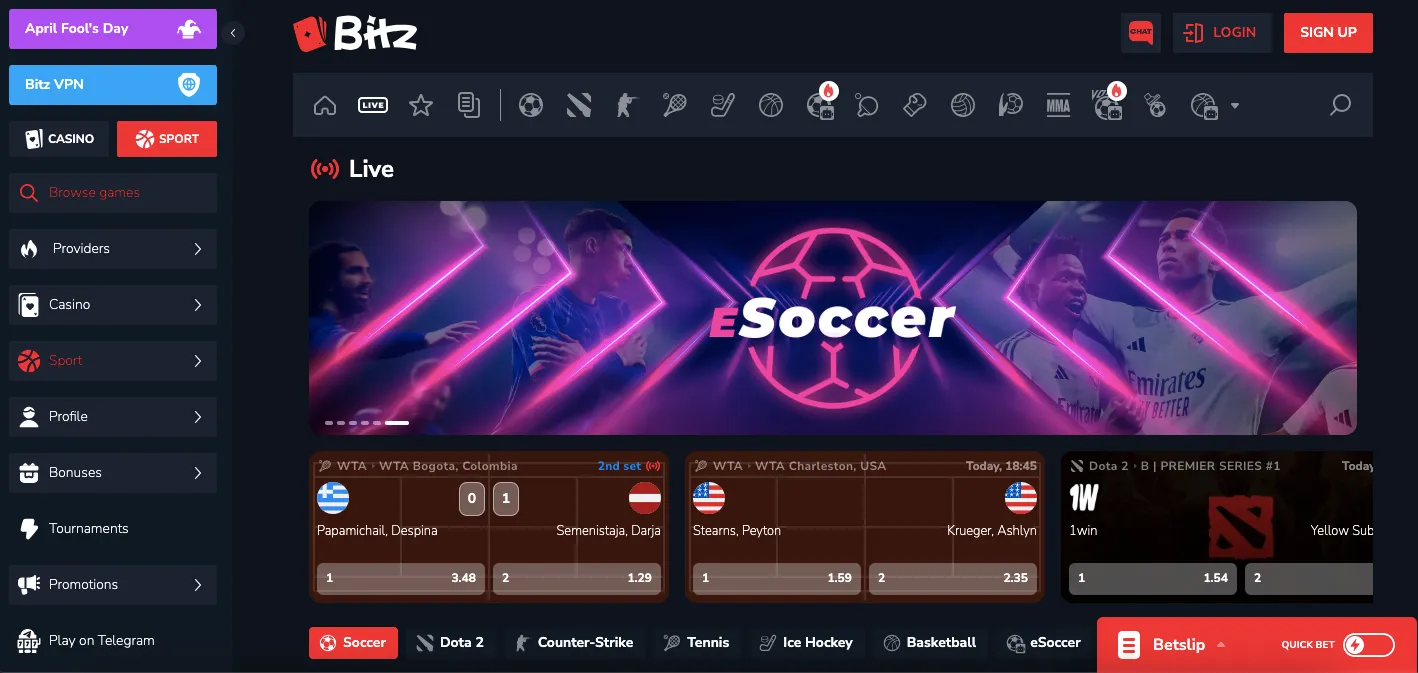Select the active last banner slide indicator
The image size is (1418, 673).
click(397, 423)
